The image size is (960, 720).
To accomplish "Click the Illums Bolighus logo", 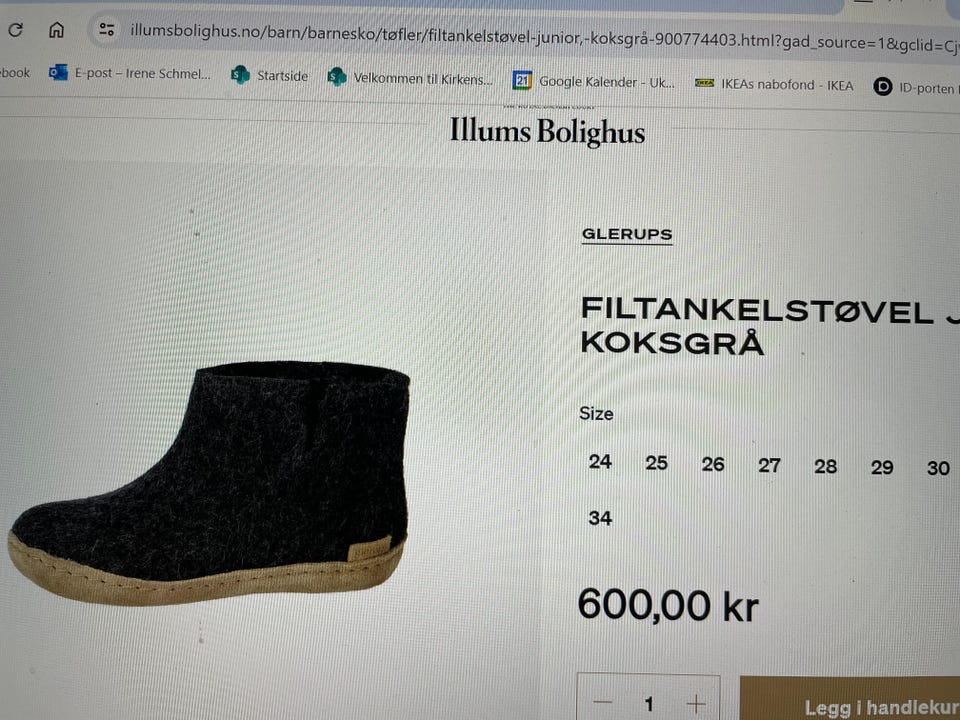I will pos(547,131).
